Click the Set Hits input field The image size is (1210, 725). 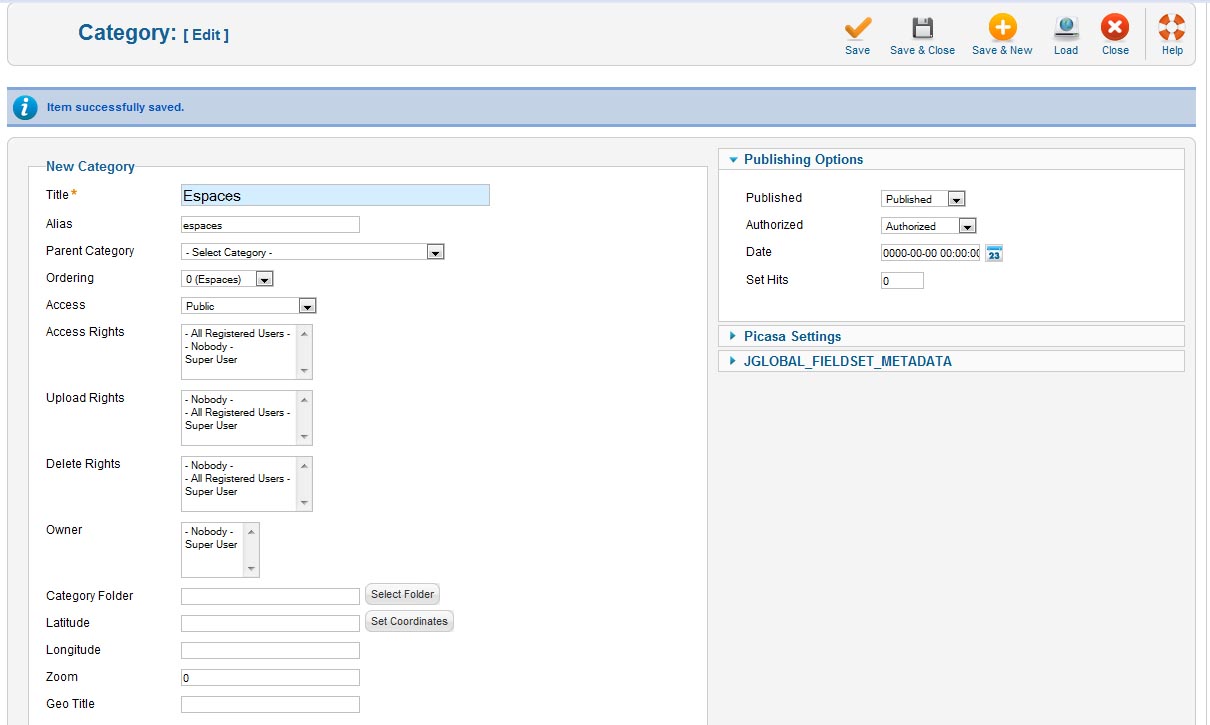pos(902,281)
